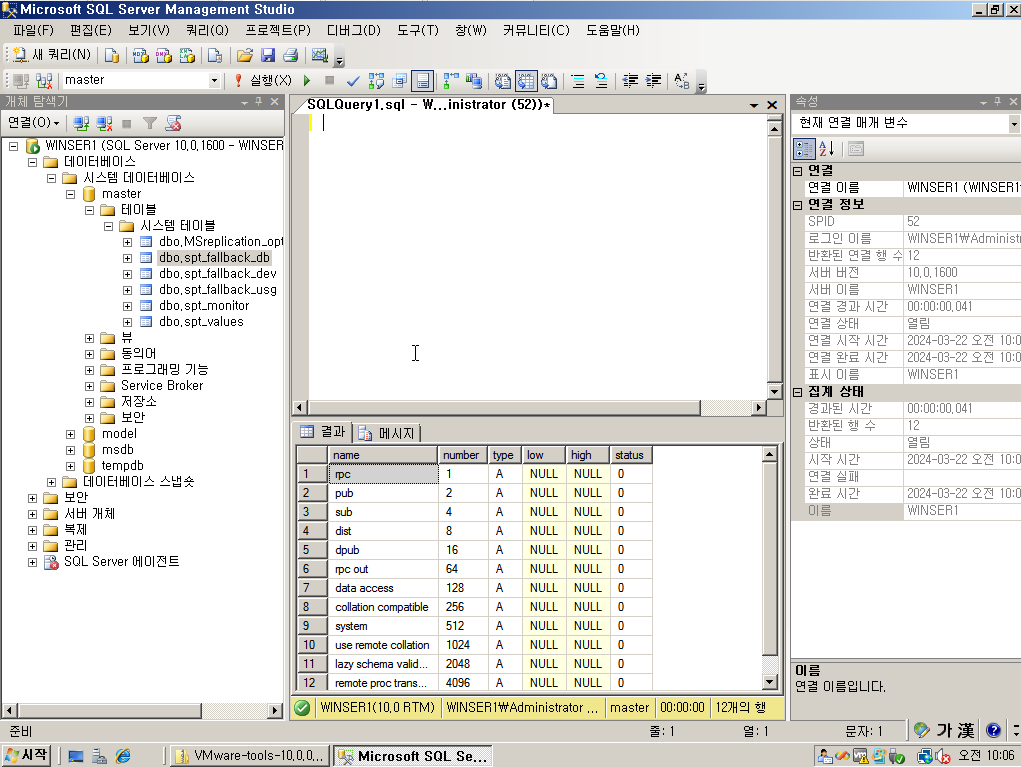The width and height of the screenshot is (1021, 767).
Task: Switch to the 결과 results tab
Action: coord(323,432)
